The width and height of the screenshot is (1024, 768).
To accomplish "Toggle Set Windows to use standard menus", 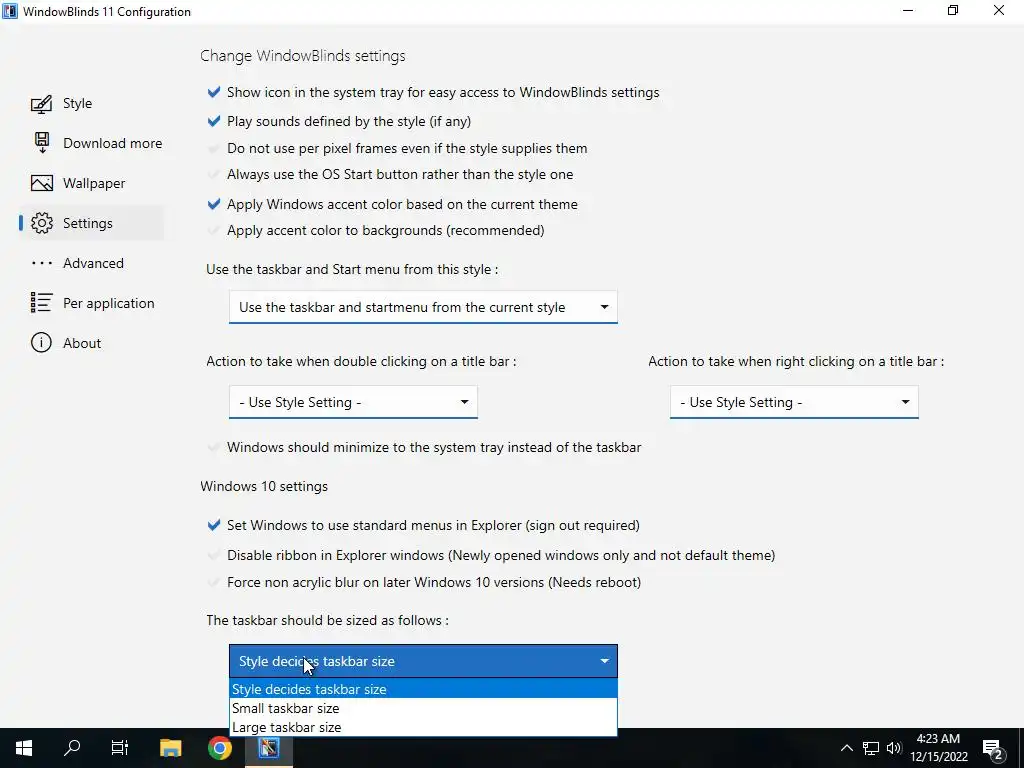I will pos(214,525).
